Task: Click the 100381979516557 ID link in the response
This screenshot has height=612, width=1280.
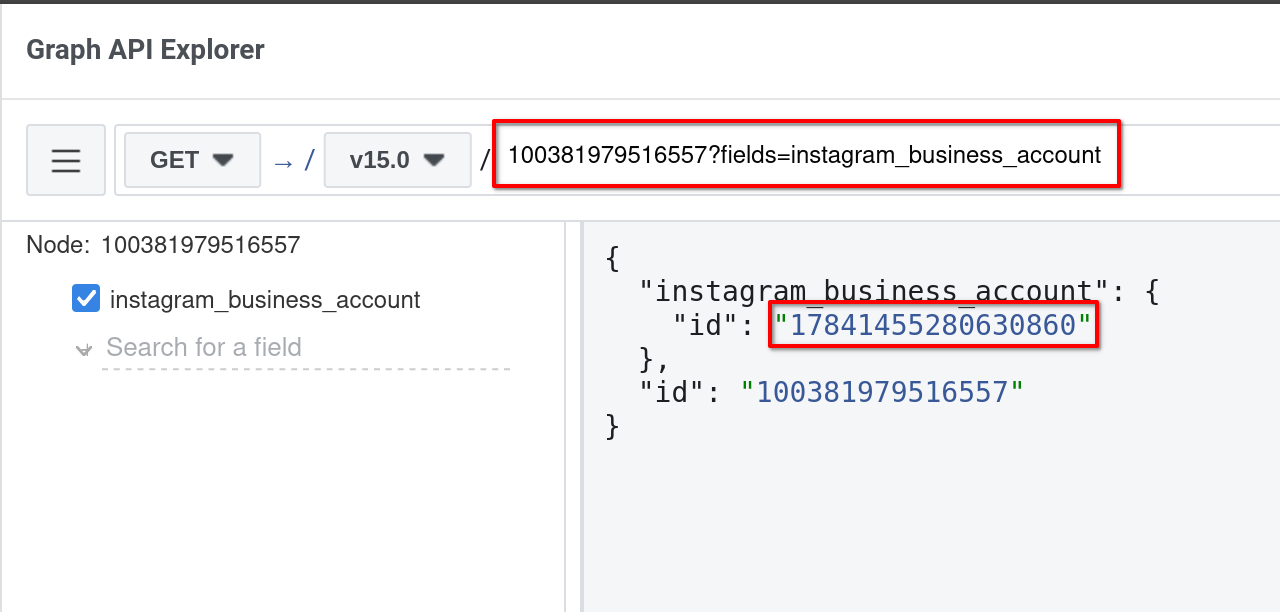Action: click(x=882, y=392)
